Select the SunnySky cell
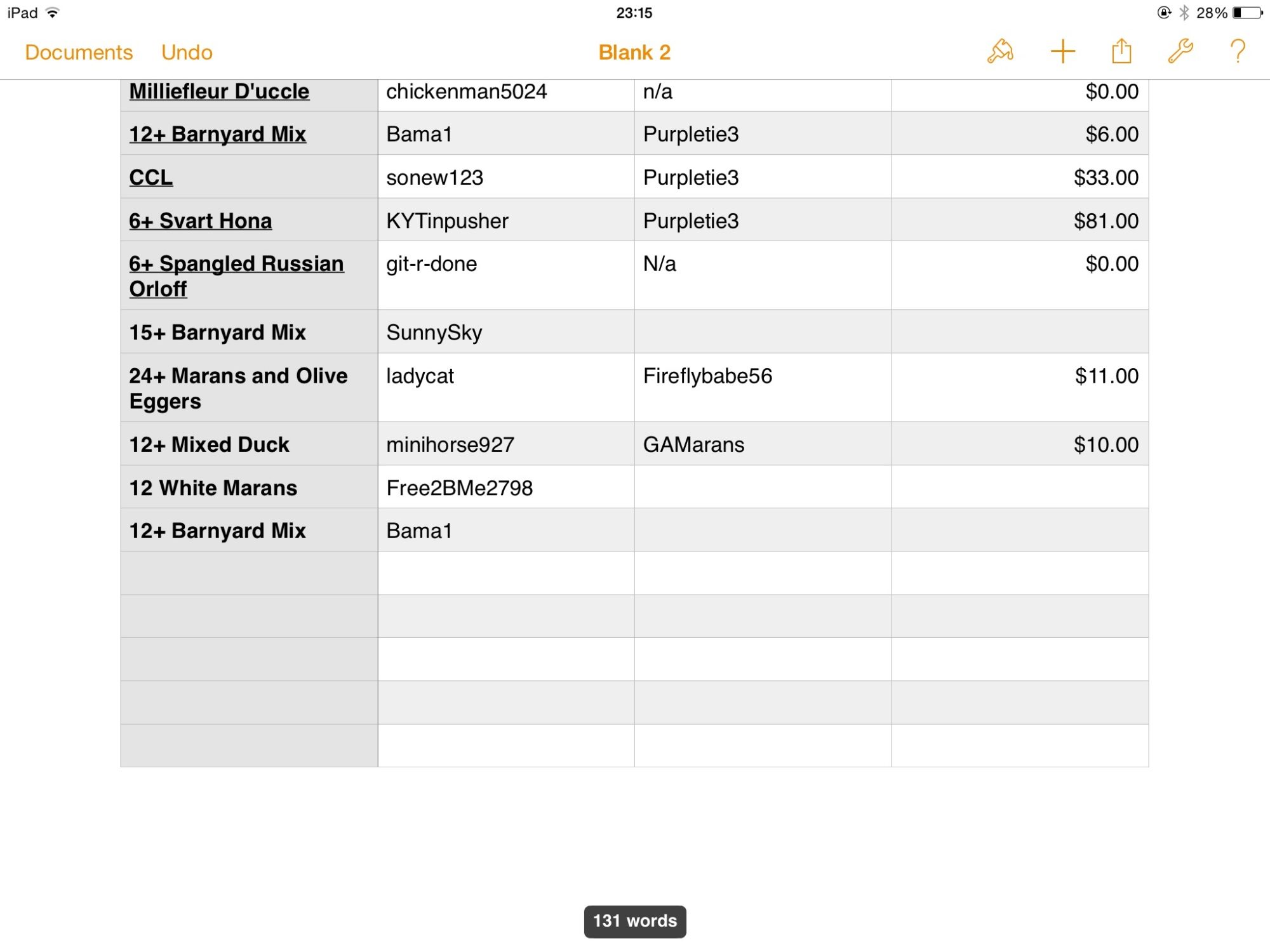This screenshot has height=952, width=1270. 505,332
